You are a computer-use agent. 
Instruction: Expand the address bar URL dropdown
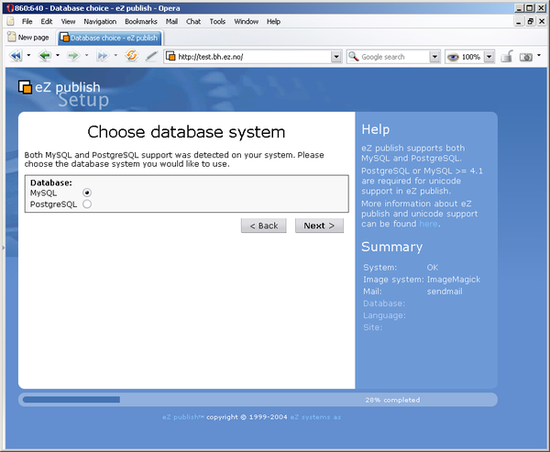coord(336,56)
